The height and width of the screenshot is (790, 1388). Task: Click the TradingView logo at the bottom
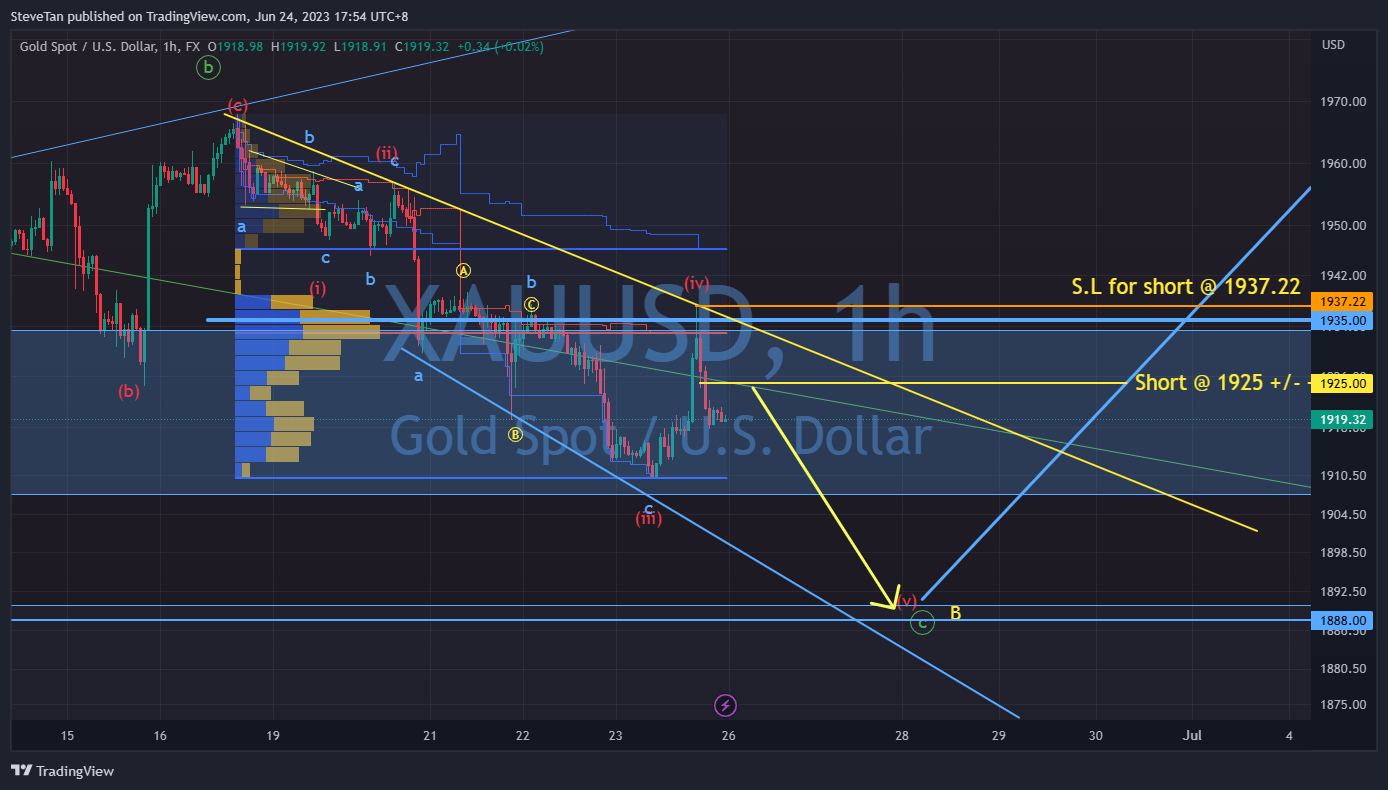(x=62, y=771)
